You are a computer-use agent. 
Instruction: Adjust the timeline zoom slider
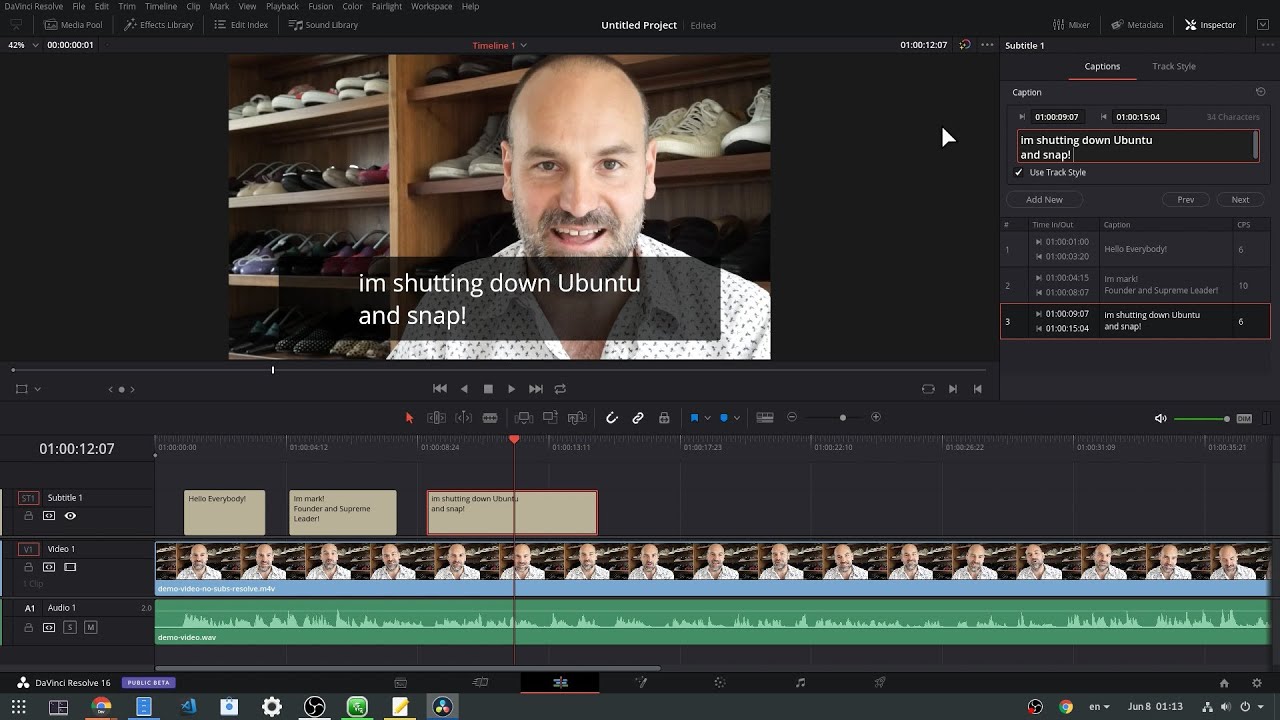pos(834,417)
